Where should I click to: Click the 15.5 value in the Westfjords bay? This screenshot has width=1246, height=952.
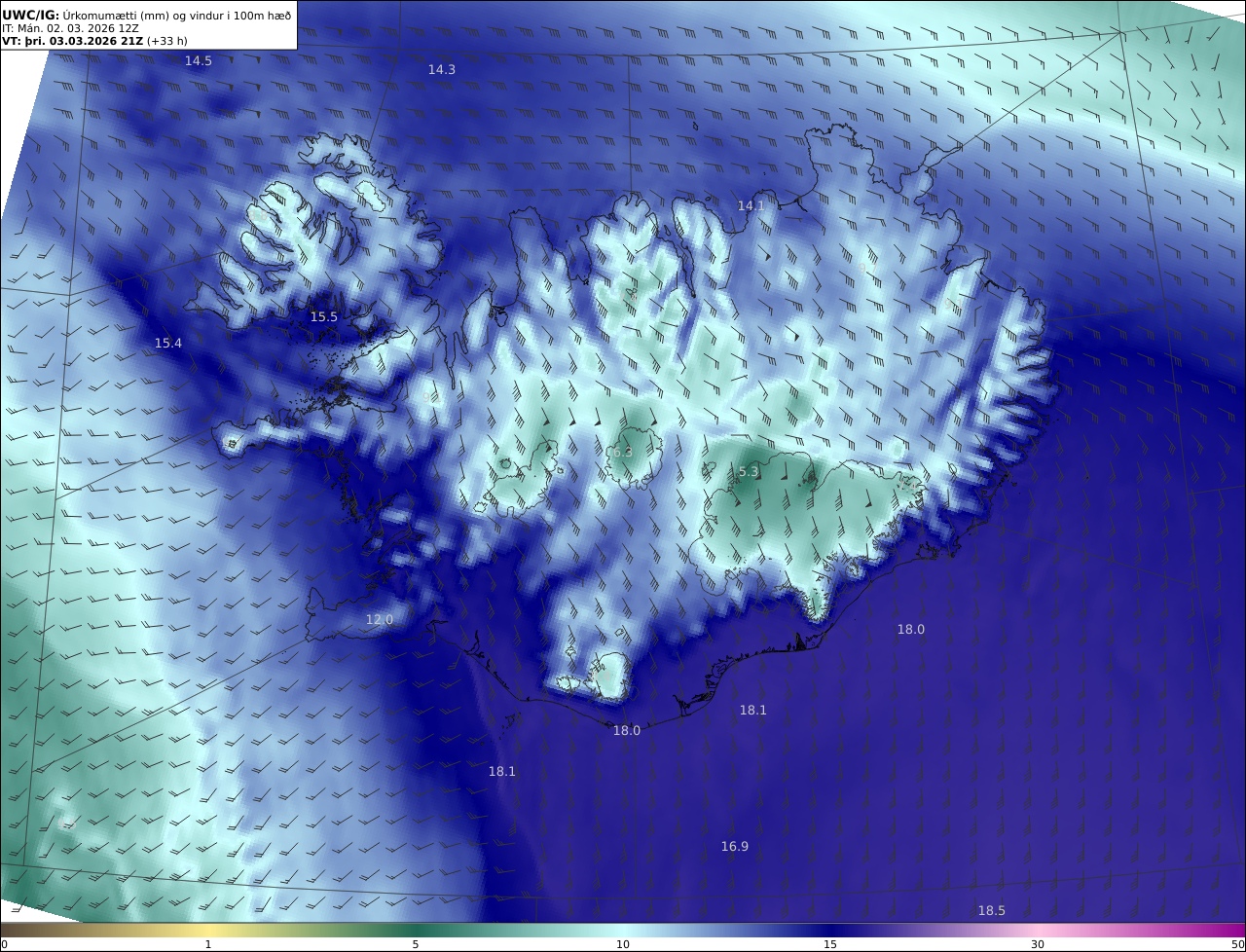click(x=324, y=316)
